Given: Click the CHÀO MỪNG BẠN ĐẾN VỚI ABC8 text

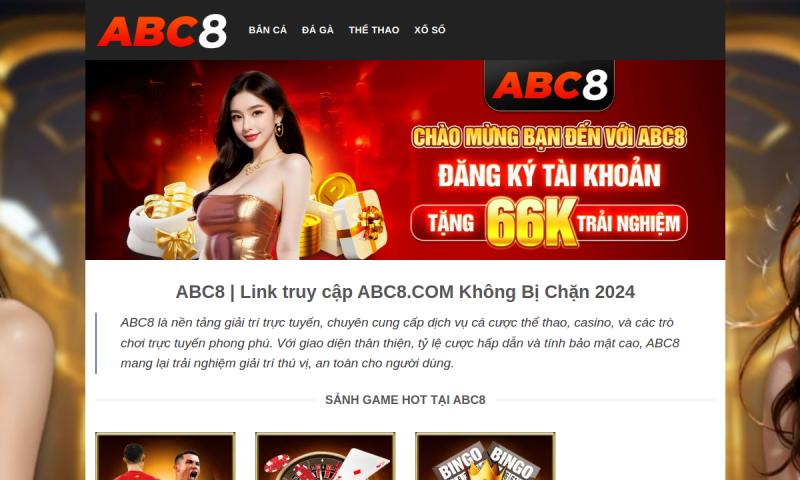Looking at the screenshot, I should [x=549, y=137].
